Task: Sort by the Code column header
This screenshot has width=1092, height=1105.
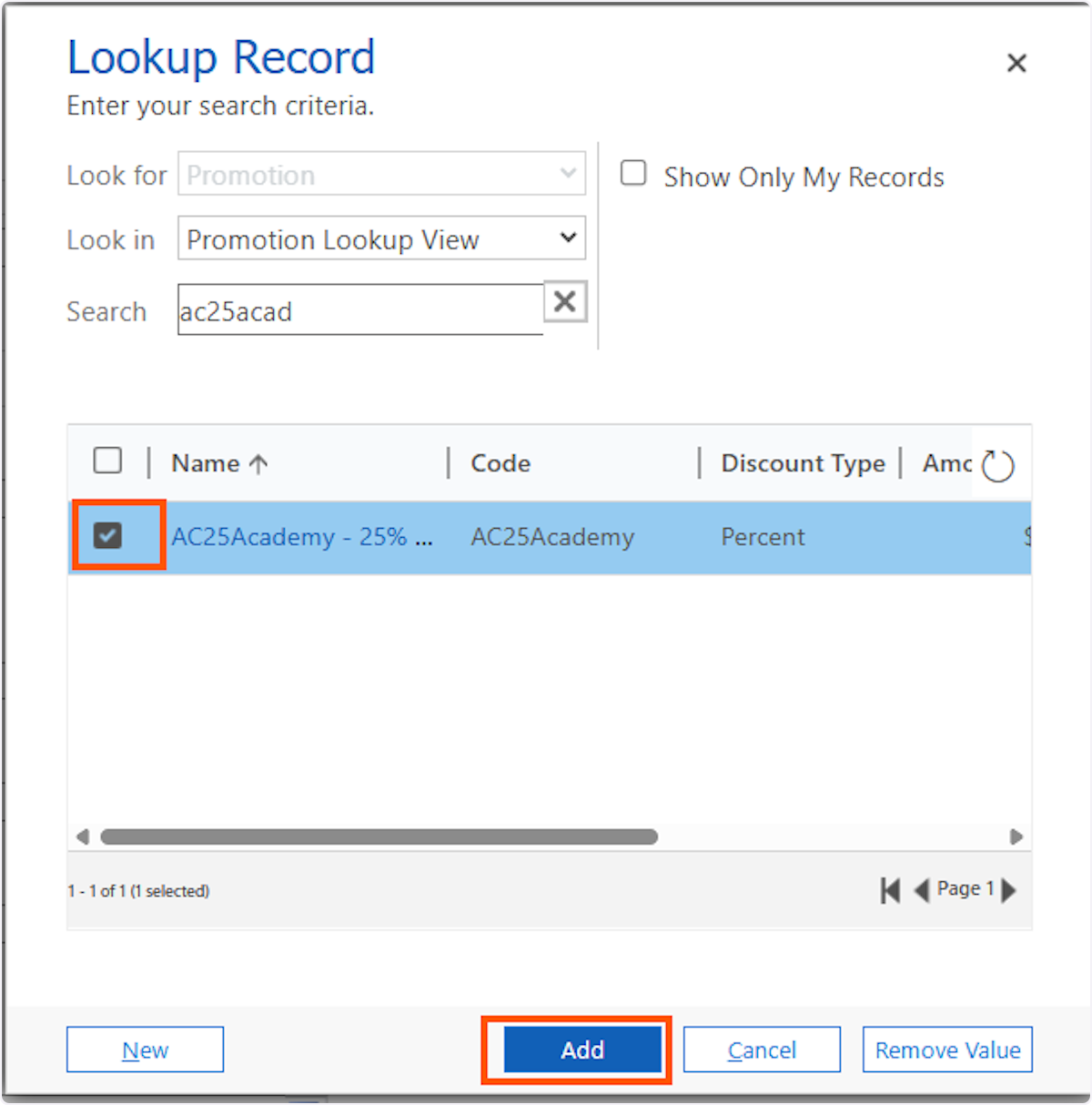Action: 500,463
